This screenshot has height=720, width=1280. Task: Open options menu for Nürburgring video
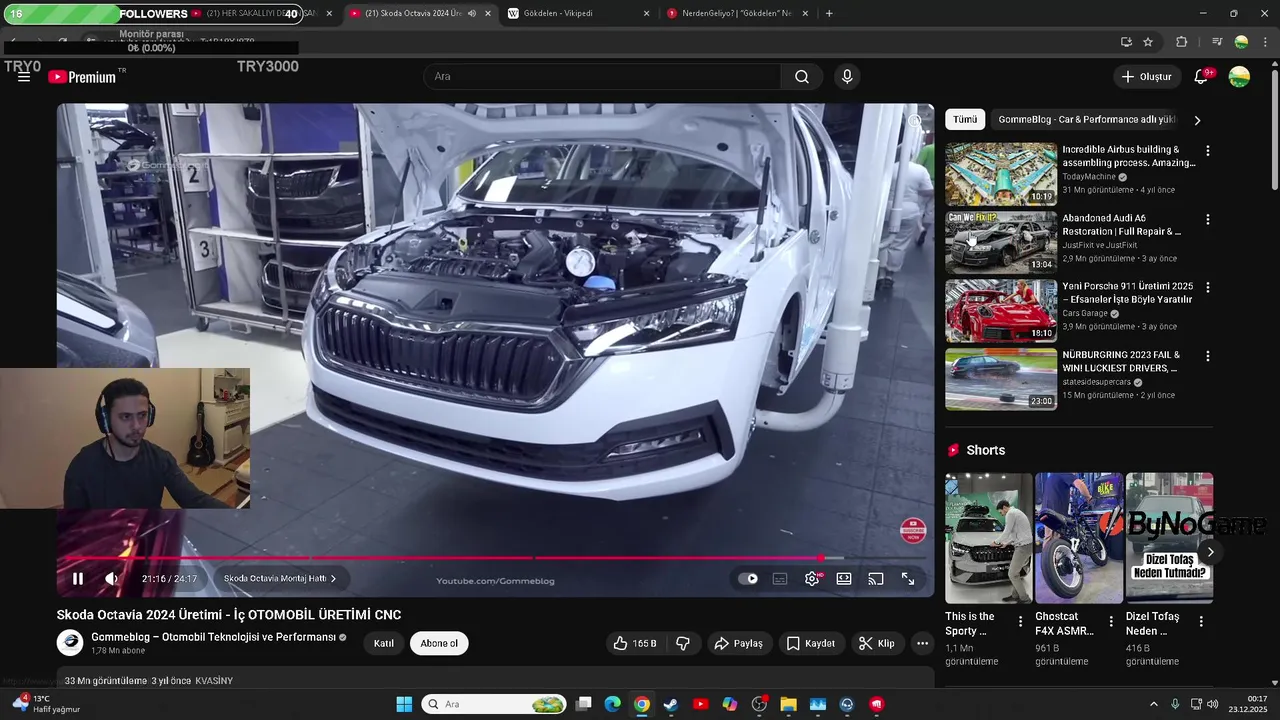[x=1207, y=356]
